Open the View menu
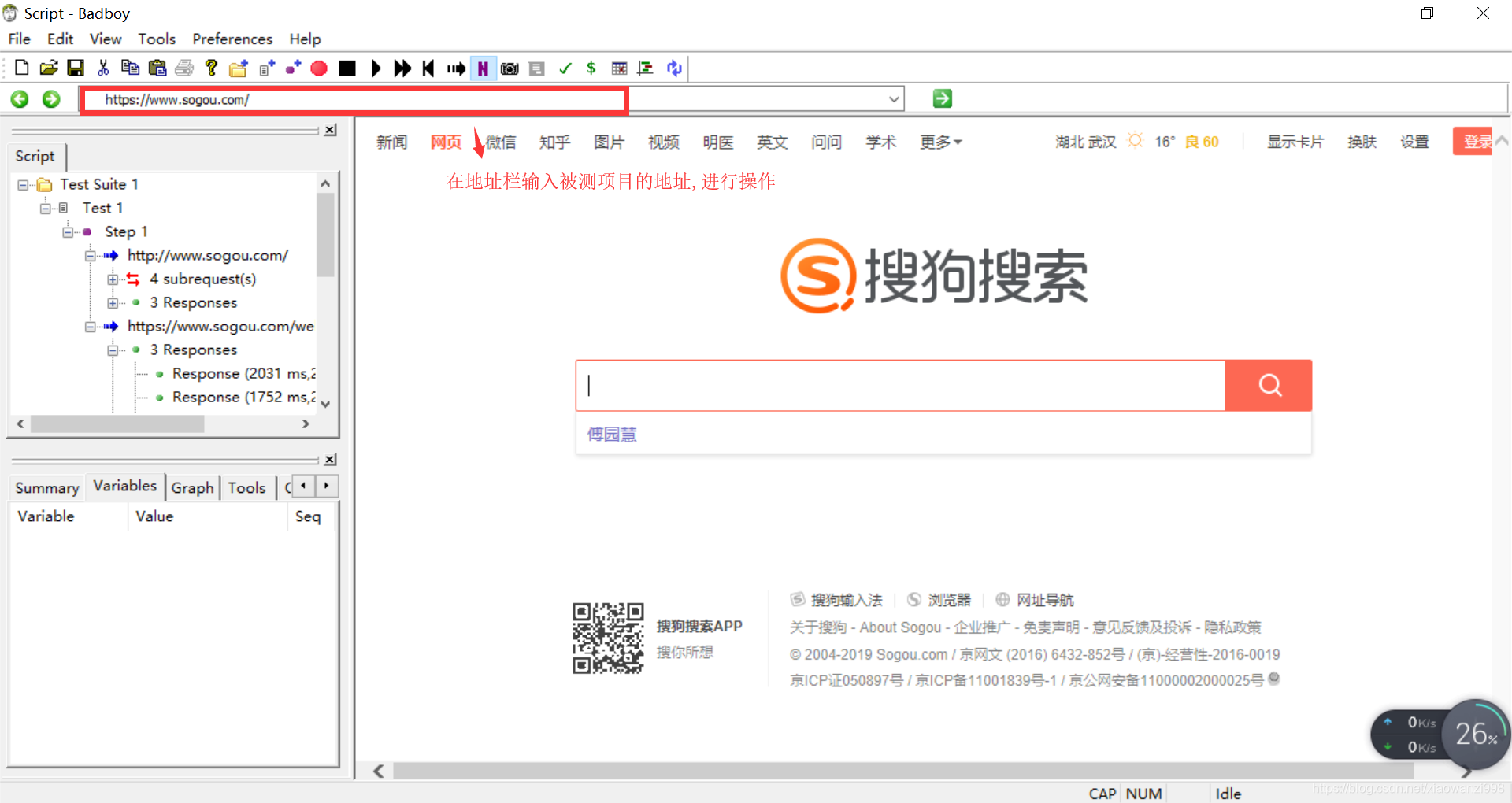Viewport: 1512px width, 803px height. pyautogui.click(x=106, y=39)
